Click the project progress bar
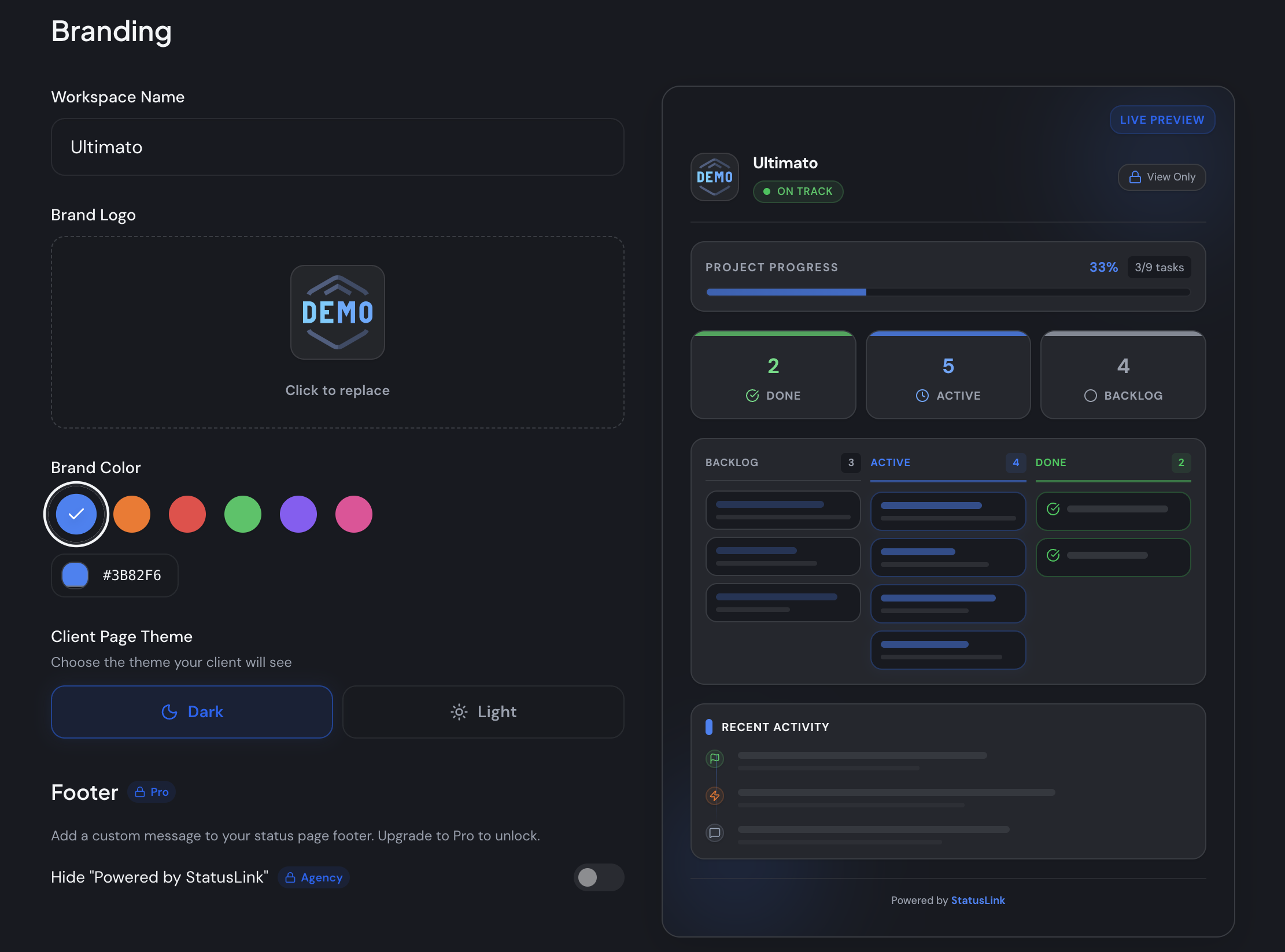 948,292
